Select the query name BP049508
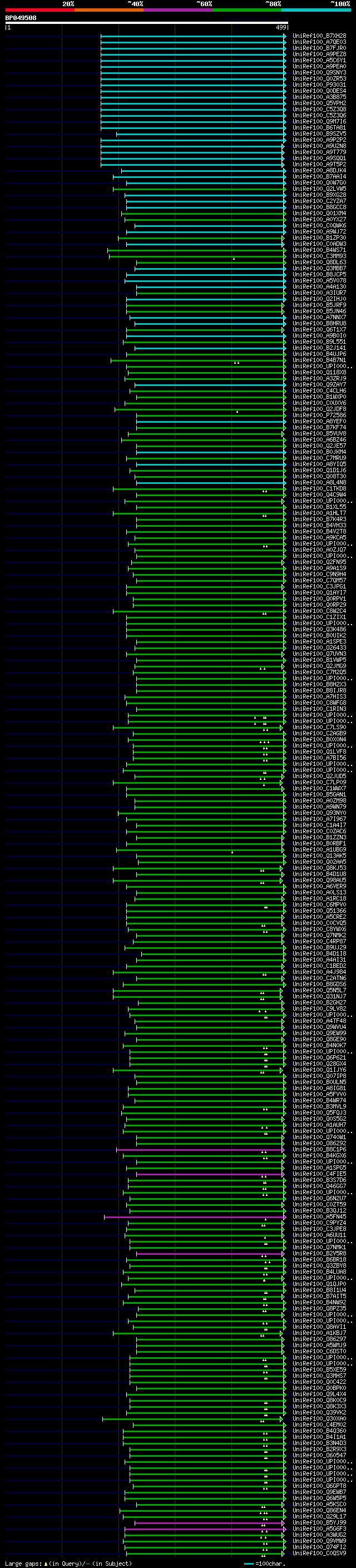Image resolution: width=356 pixels, height=1568 pixels. (21, 18)
